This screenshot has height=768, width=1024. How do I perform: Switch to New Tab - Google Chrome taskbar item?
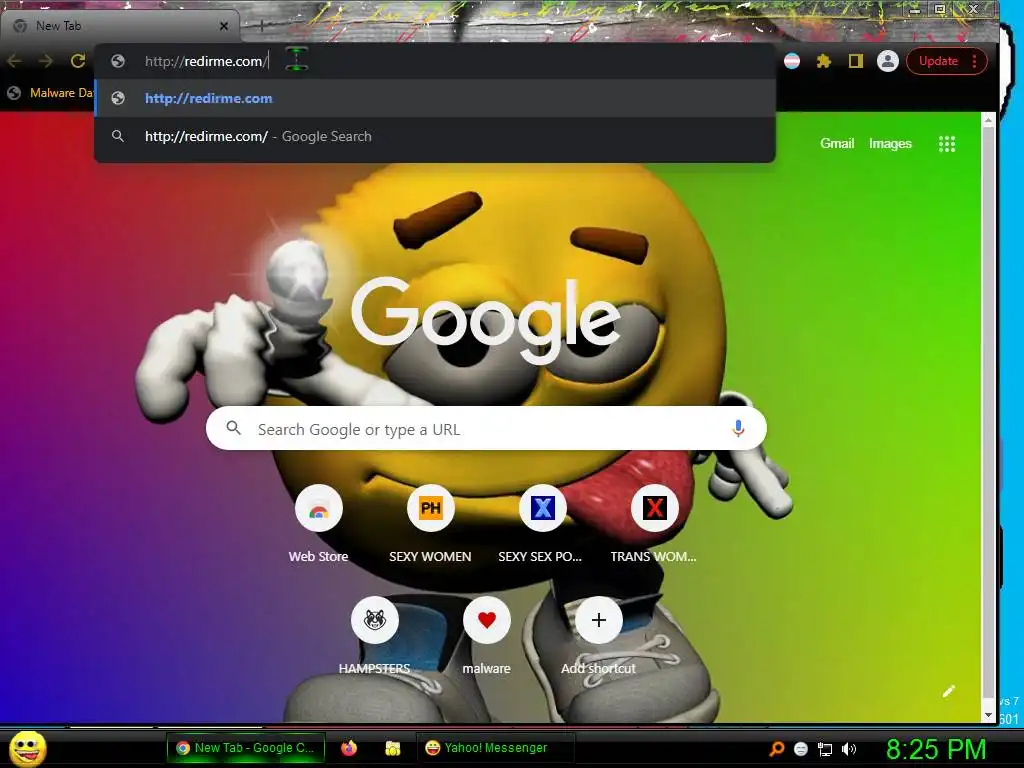(x=246, y=748)
